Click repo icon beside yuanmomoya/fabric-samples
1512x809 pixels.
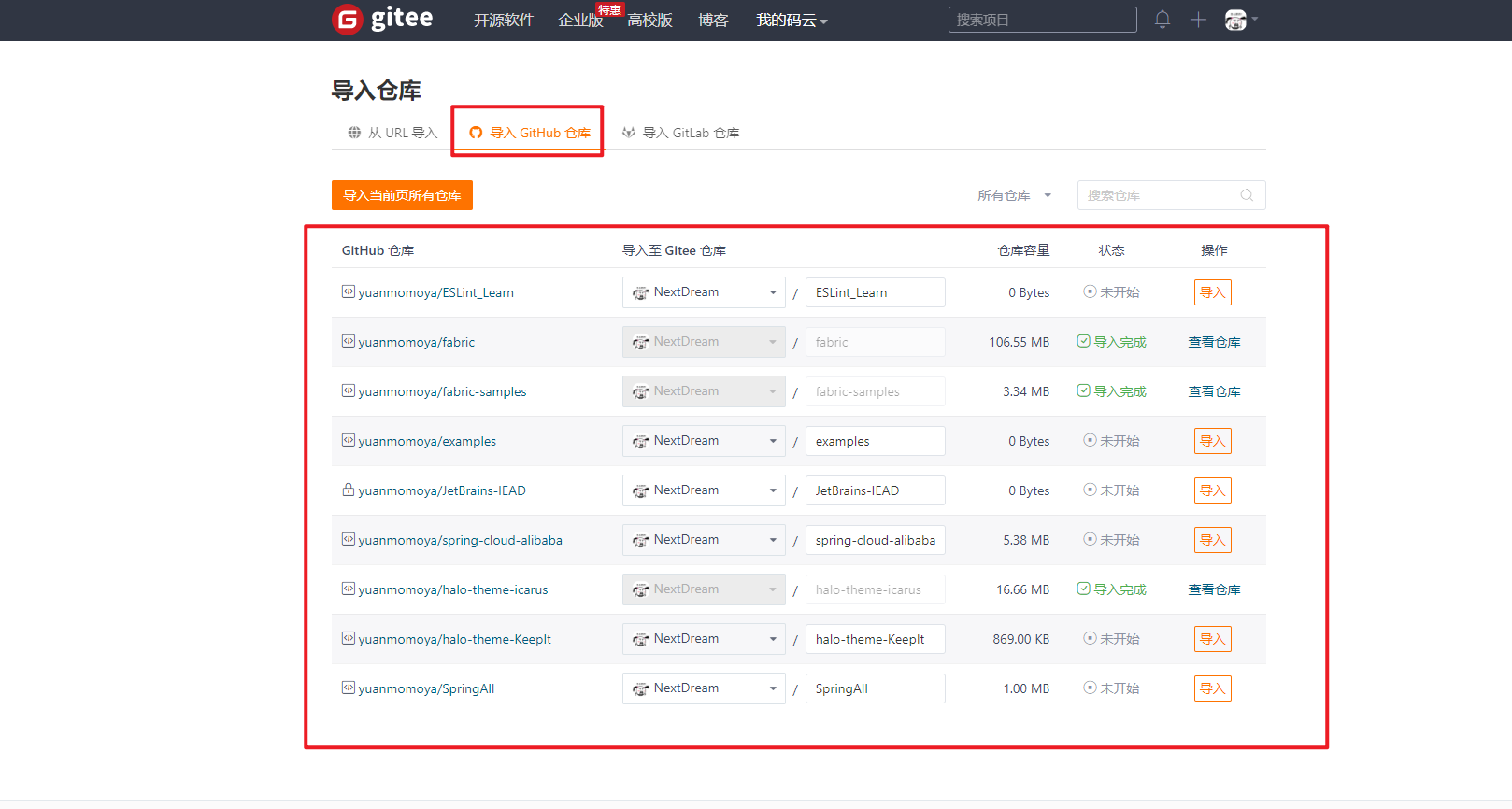pyautogui.click(x=349, y=390)
